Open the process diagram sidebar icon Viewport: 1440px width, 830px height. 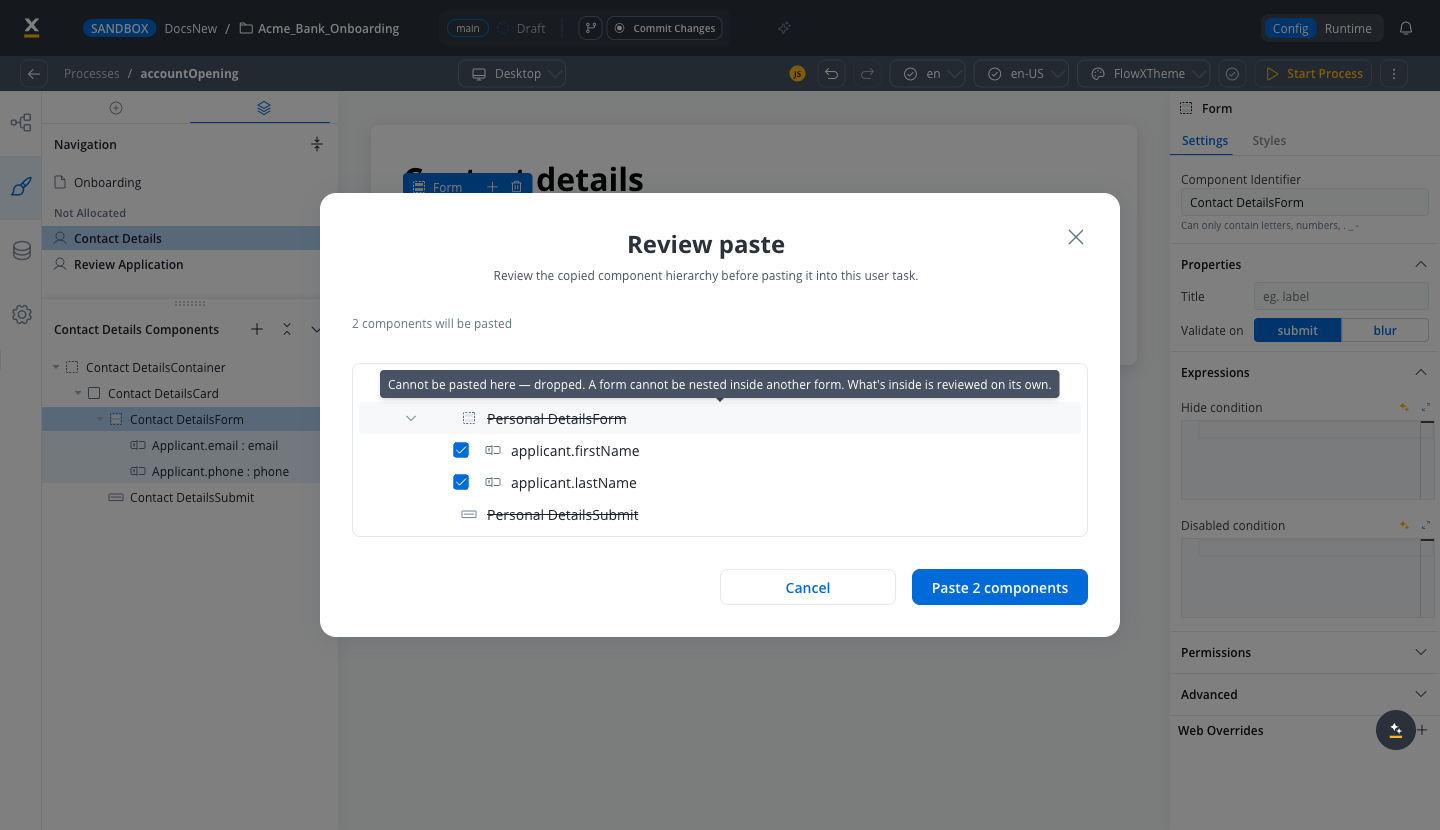click(21, 123)
